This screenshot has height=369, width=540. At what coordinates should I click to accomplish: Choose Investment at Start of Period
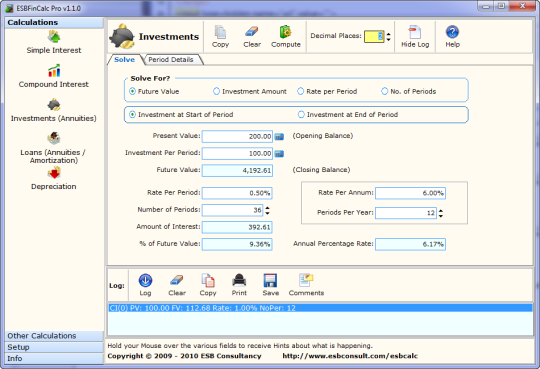point(132,114)
